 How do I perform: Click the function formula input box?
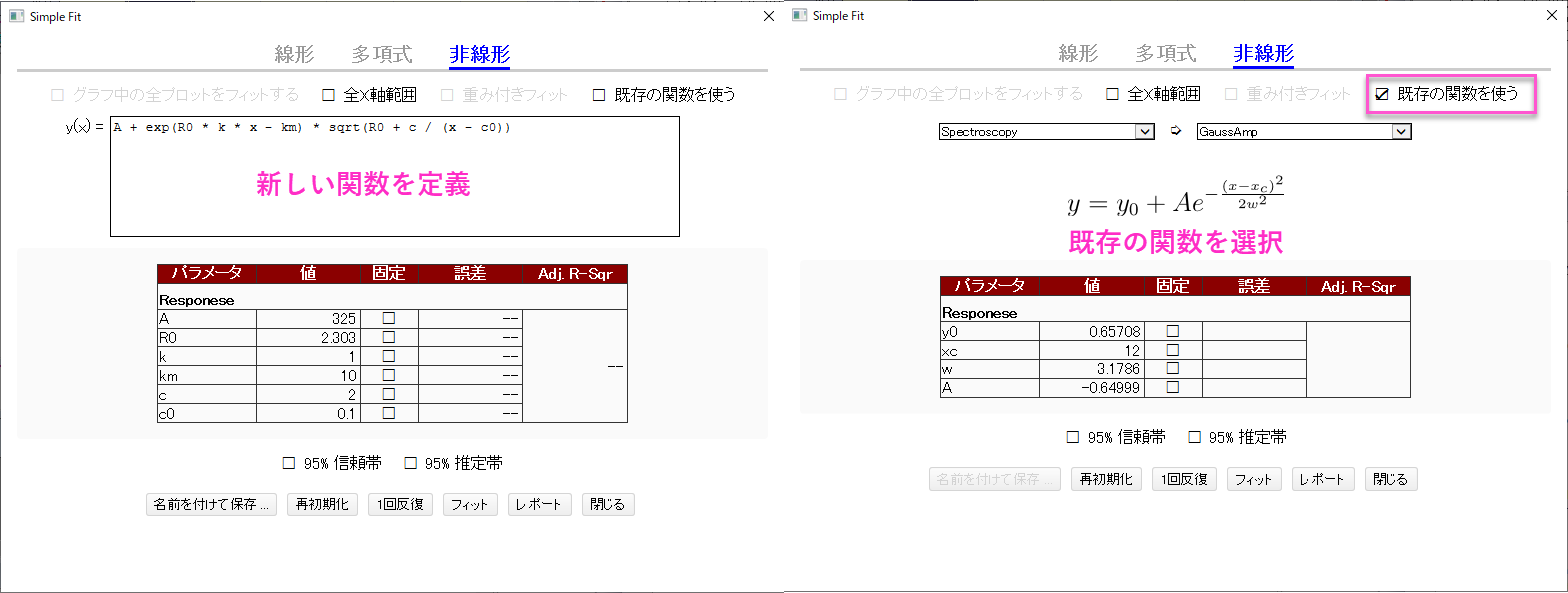tap(394, 177)
